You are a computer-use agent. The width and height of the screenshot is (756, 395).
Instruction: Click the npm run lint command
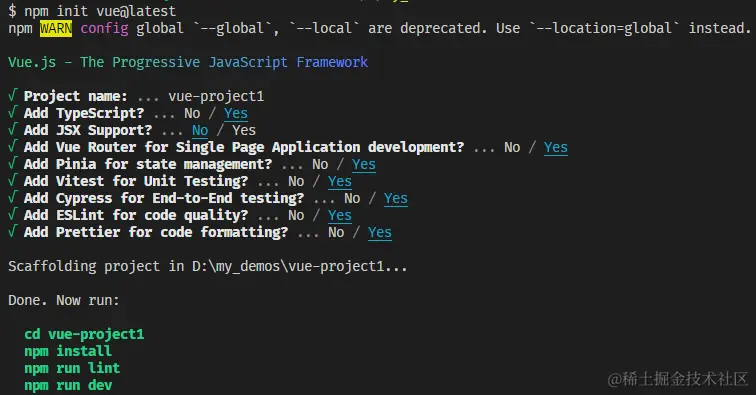(72, 368)
